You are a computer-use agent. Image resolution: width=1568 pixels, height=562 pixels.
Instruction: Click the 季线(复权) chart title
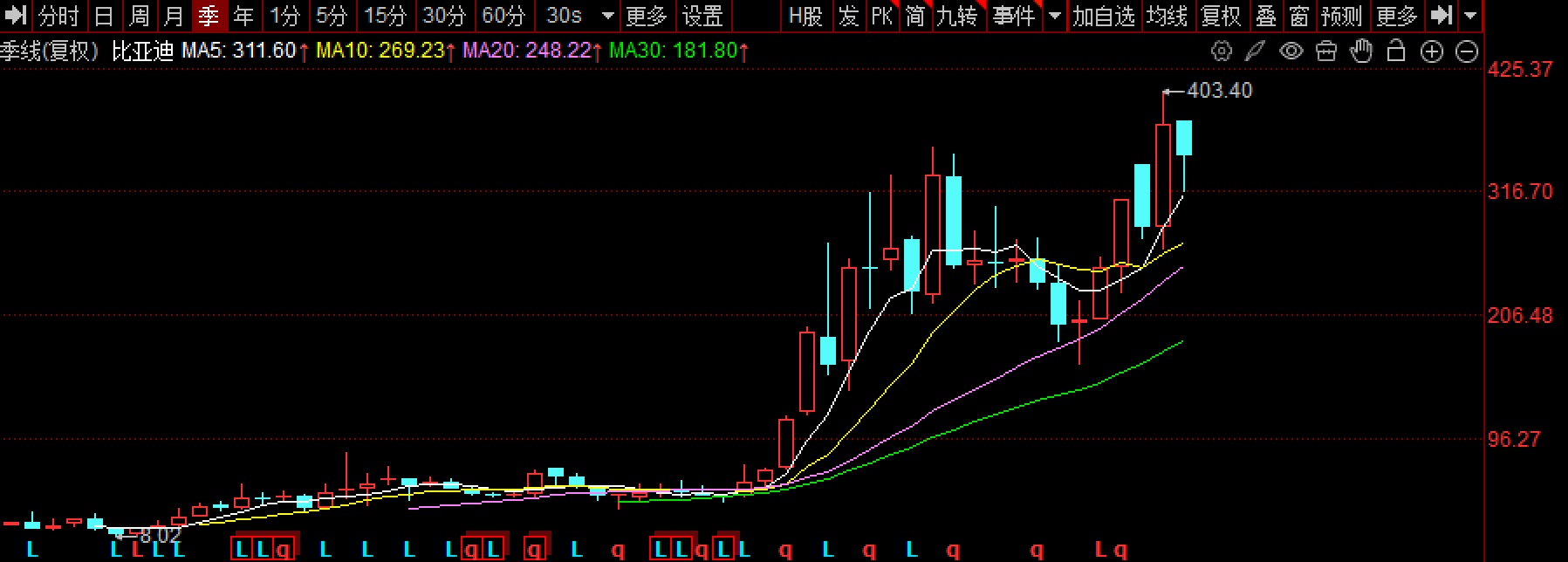point(49,51)
